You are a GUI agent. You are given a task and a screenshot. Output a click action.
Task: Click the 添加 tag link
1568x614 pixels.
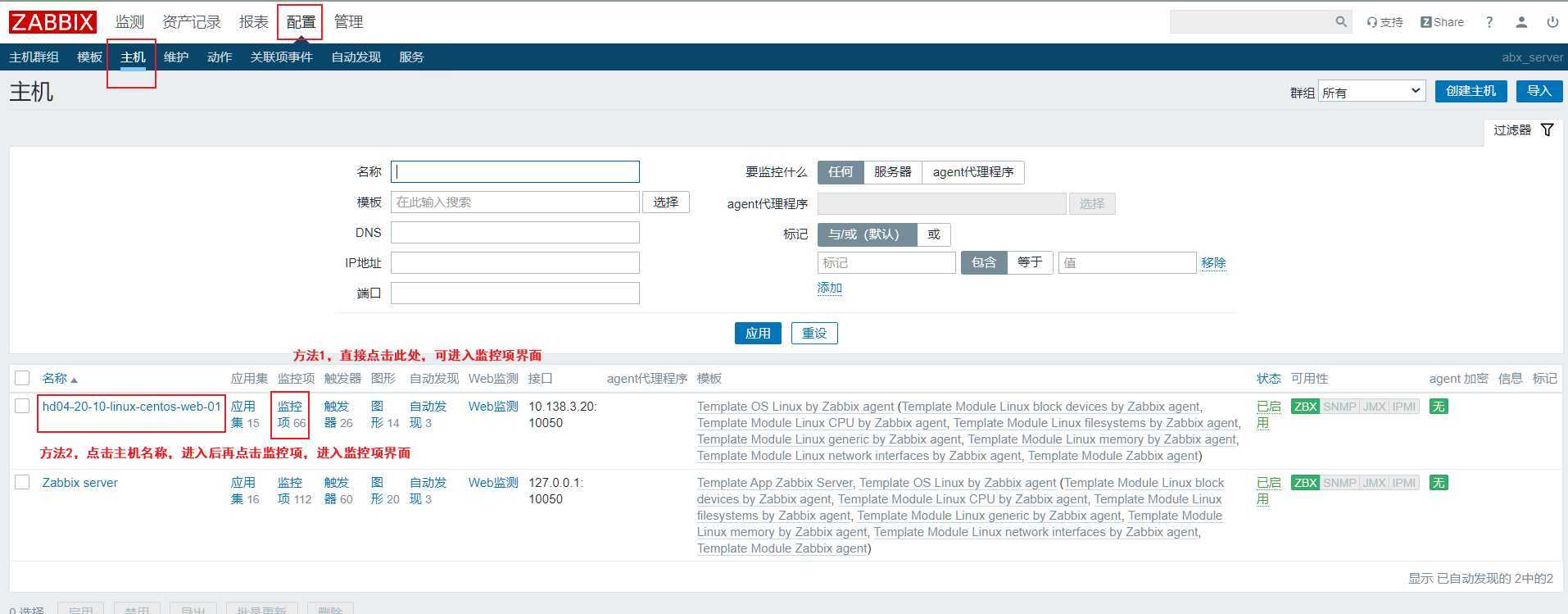coord(829,288)
